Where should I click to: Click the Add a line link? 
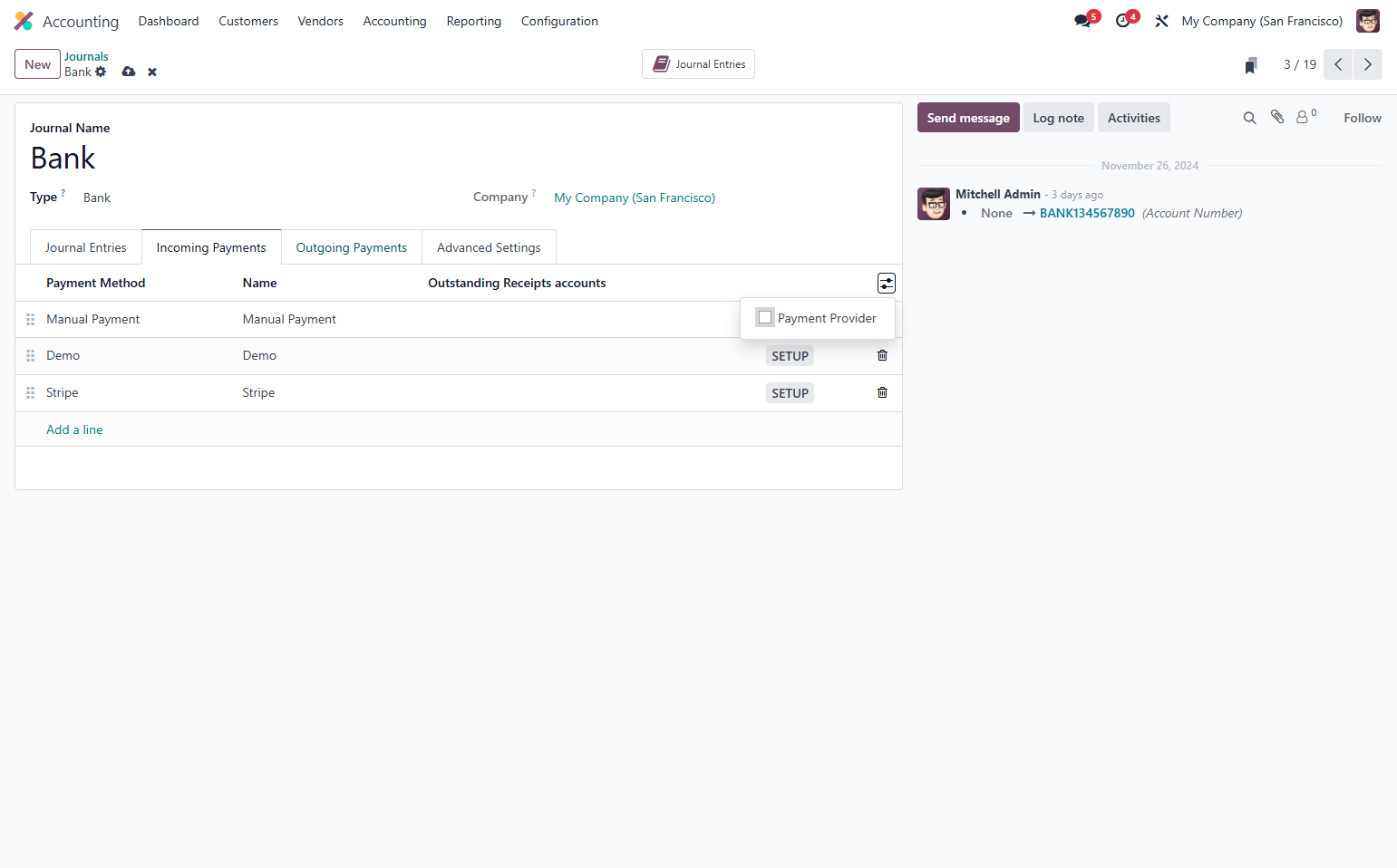tap(74, 429)
